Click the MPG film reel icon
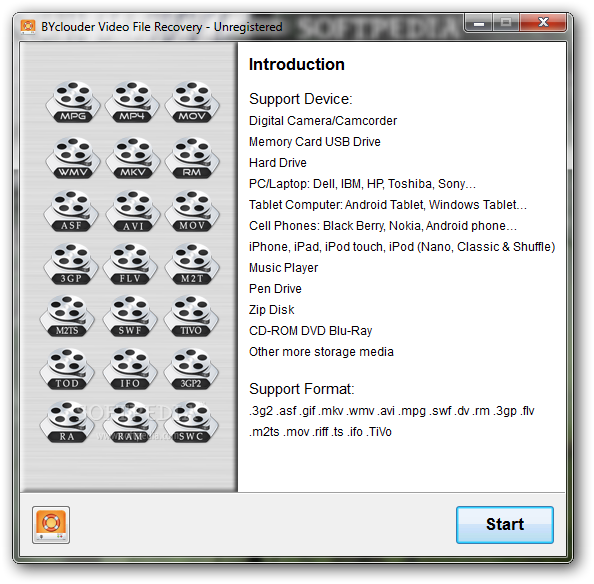Screen dimensions: 594x584 (x=73, y=101)
